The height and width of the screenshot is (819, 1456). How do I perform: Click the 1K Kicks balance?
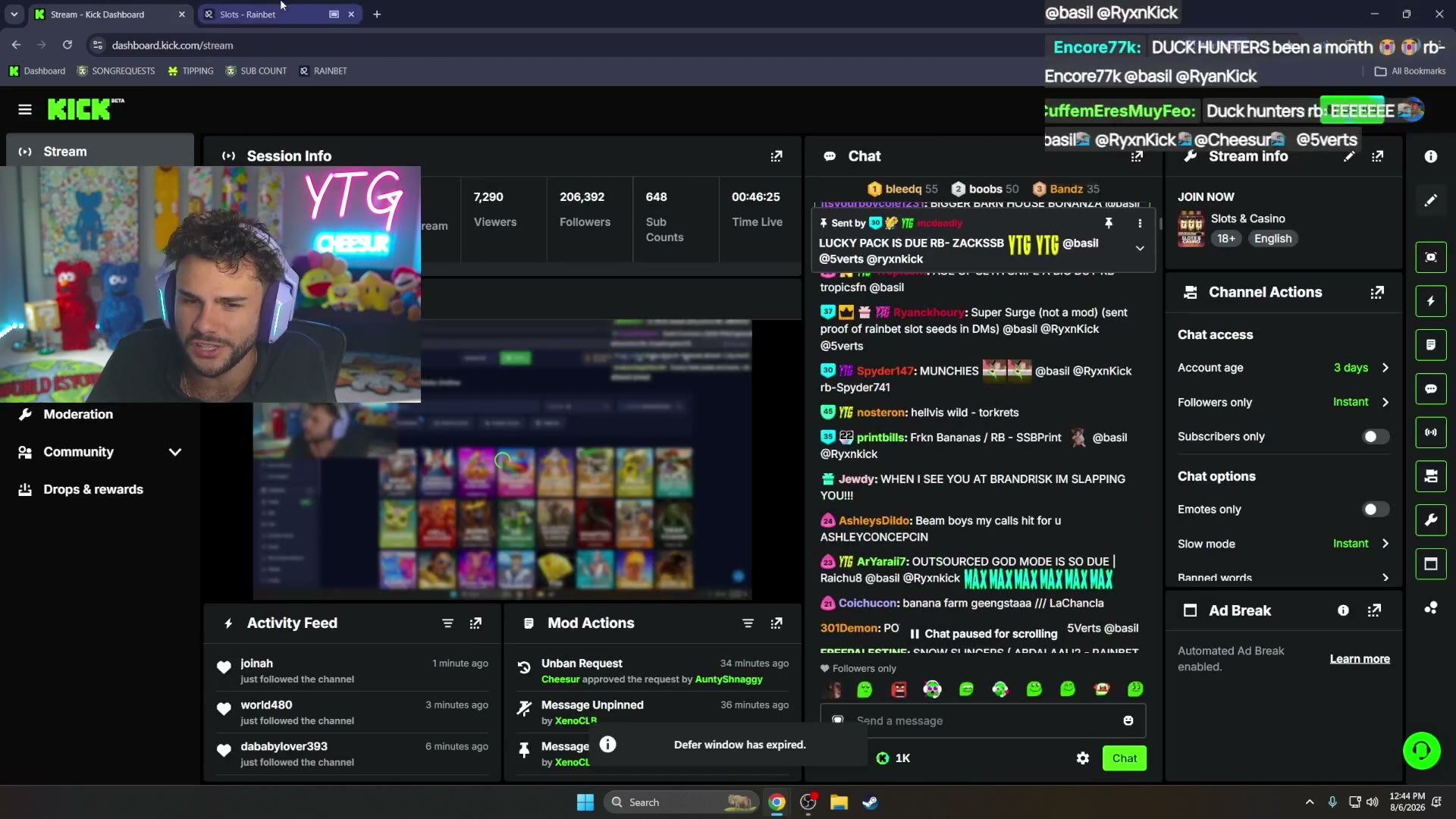coord(893,758)
